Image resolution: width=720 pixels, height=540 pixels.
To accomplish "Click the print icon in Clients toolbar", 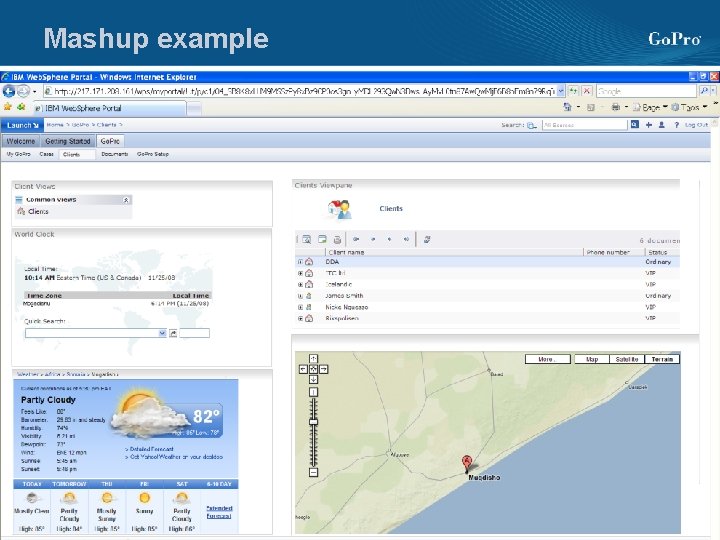I will (338, 240).
